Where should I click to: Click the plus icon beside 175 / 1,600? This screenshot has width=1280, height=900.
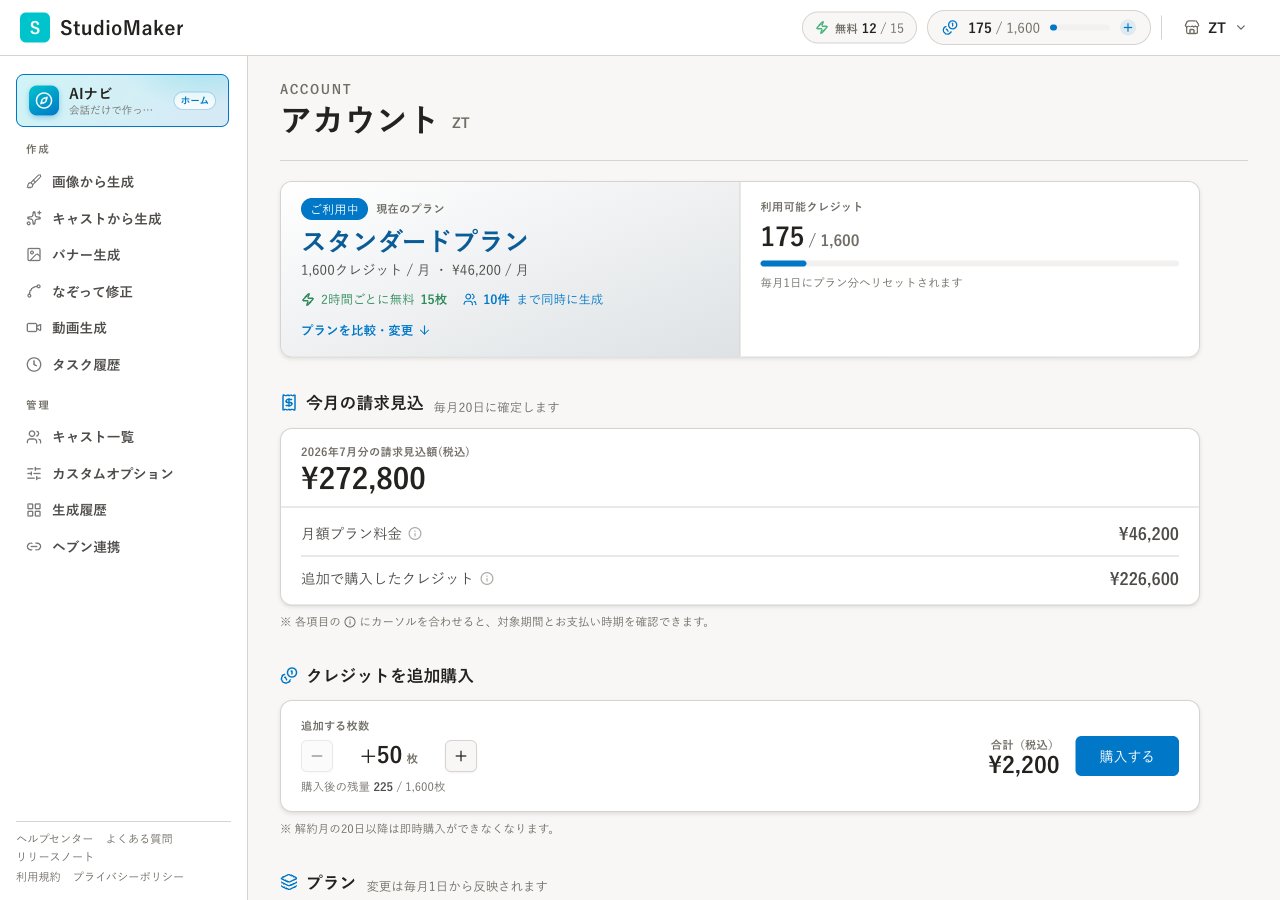1128,28
